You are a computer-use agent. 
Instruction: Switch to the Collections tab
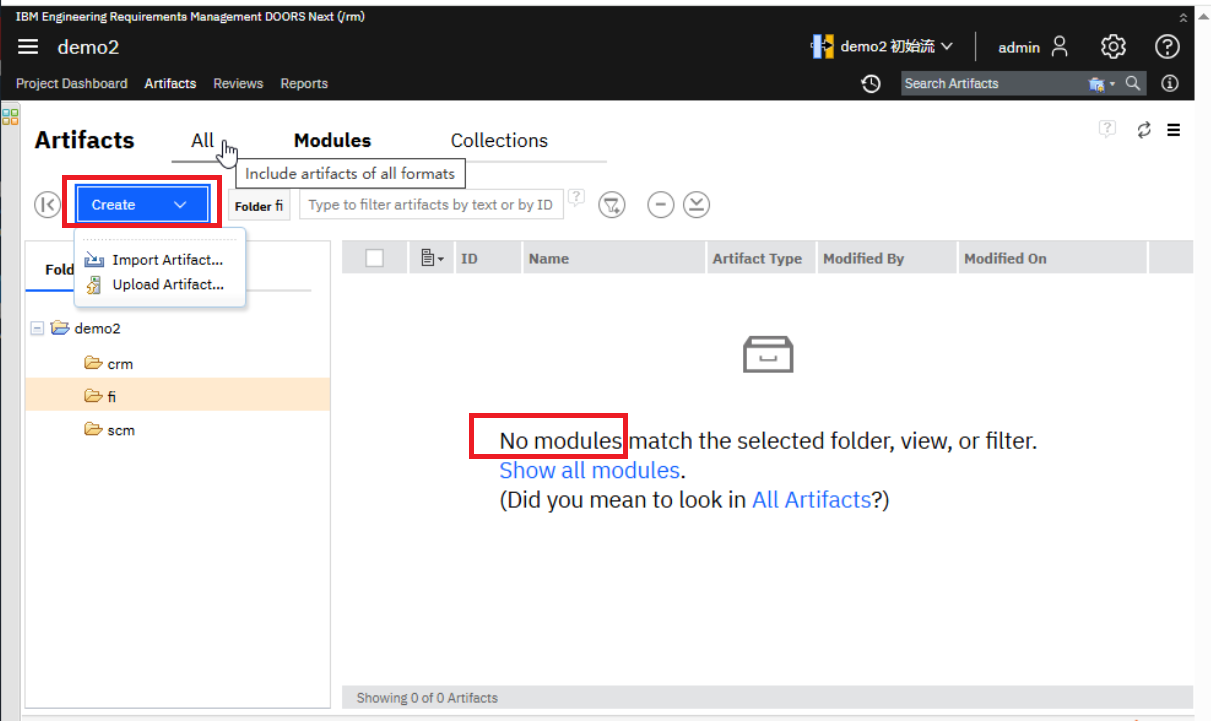point(499,141)
